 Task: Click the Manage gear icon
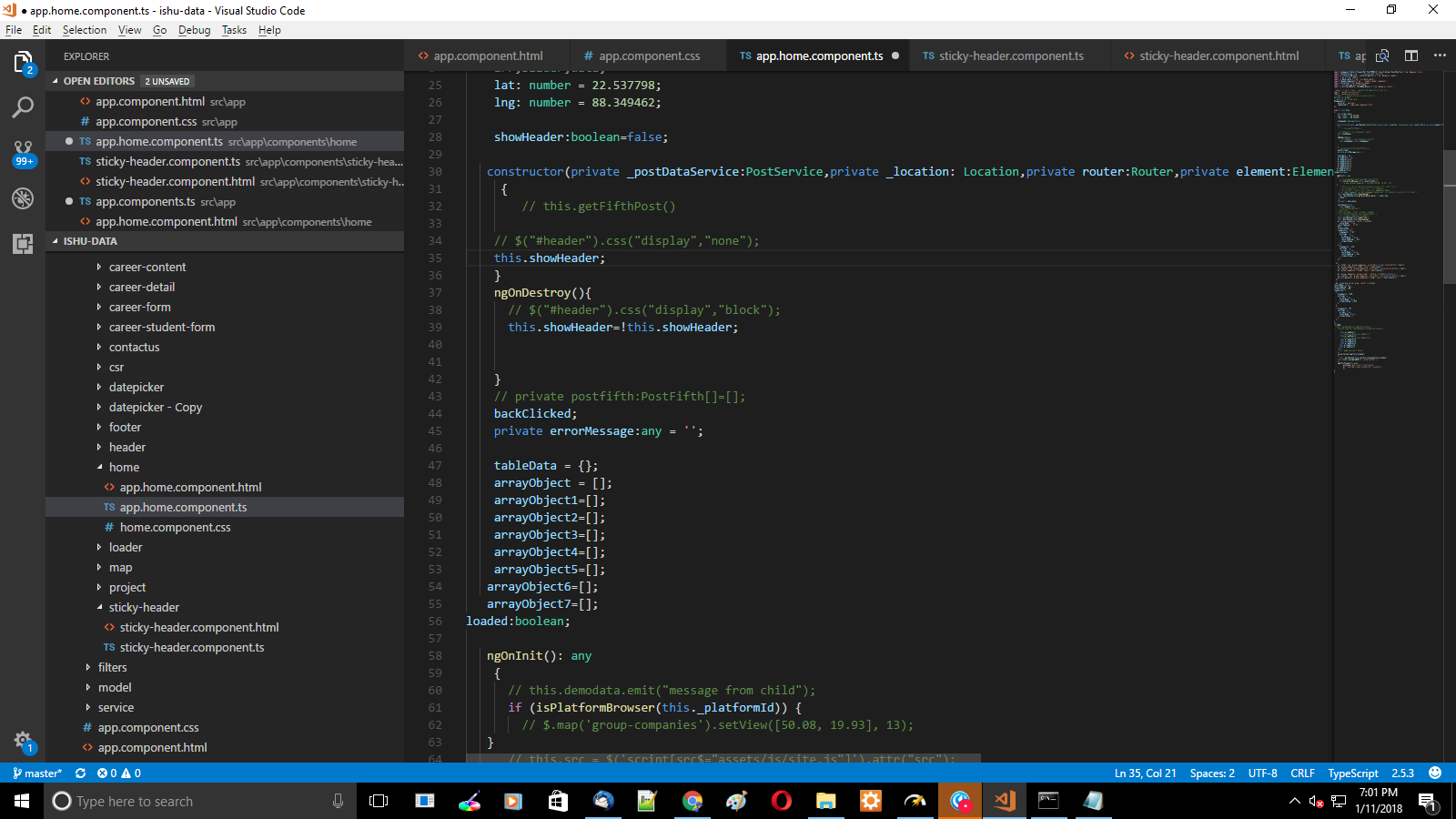click(23, 741)
